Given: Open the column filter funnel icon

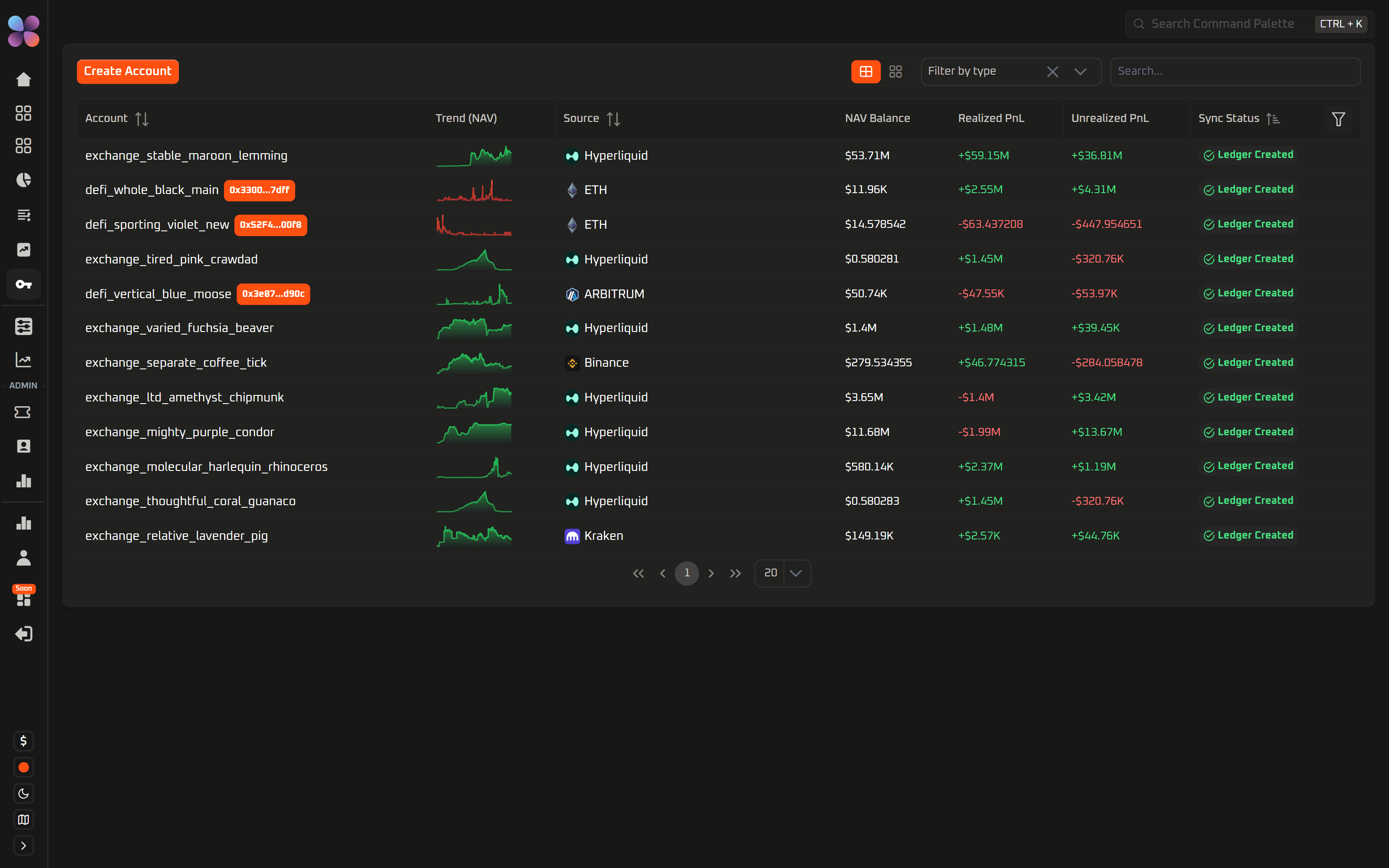Looking at the screenshot, I should pyautogui.click(x=1339, y=119).
